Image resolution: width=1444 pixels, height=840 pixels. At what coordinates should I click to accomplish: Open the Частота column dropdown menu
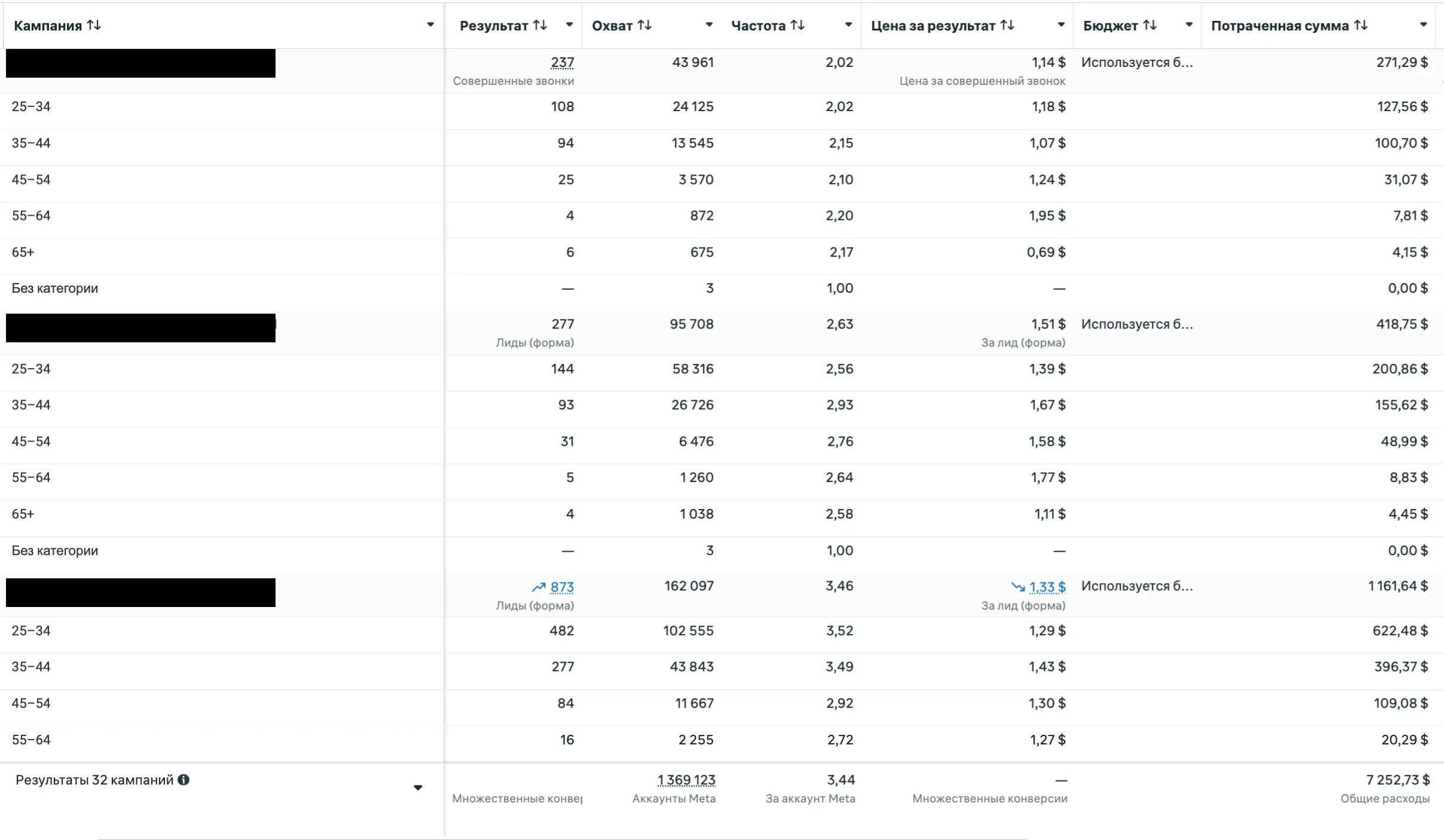click(x=848, y=25)
